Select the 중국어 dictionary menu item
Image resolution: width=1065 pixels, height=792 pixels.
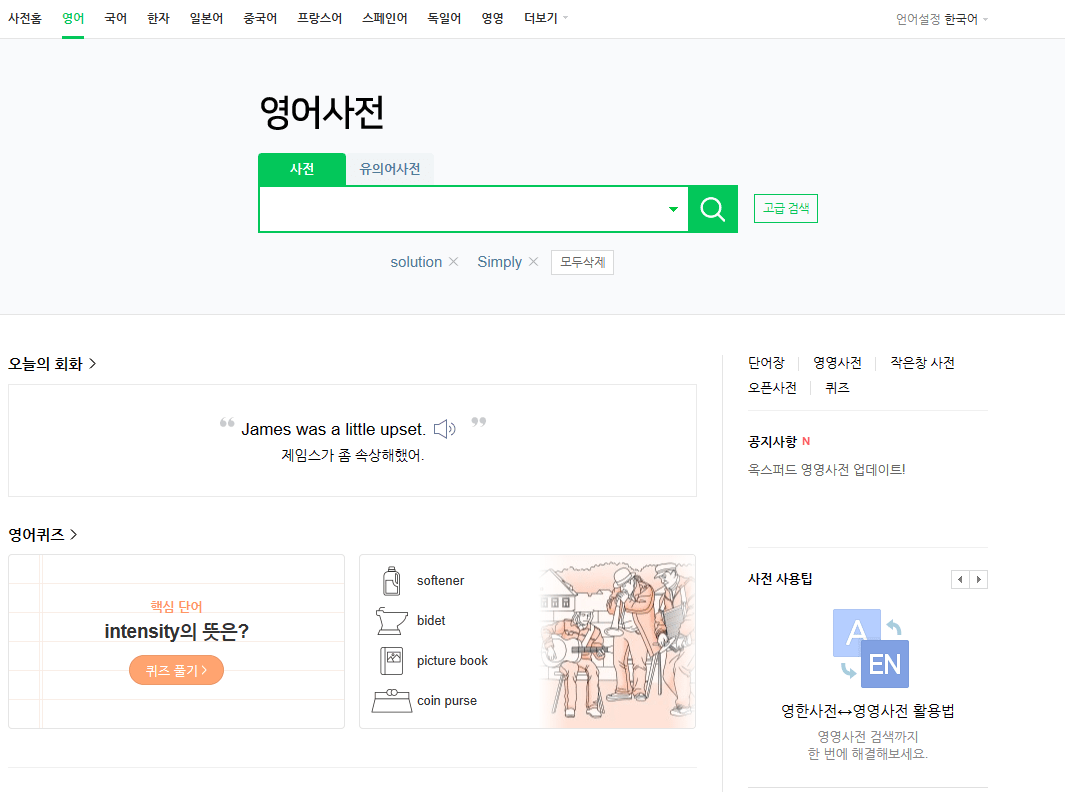pos(259,17)
